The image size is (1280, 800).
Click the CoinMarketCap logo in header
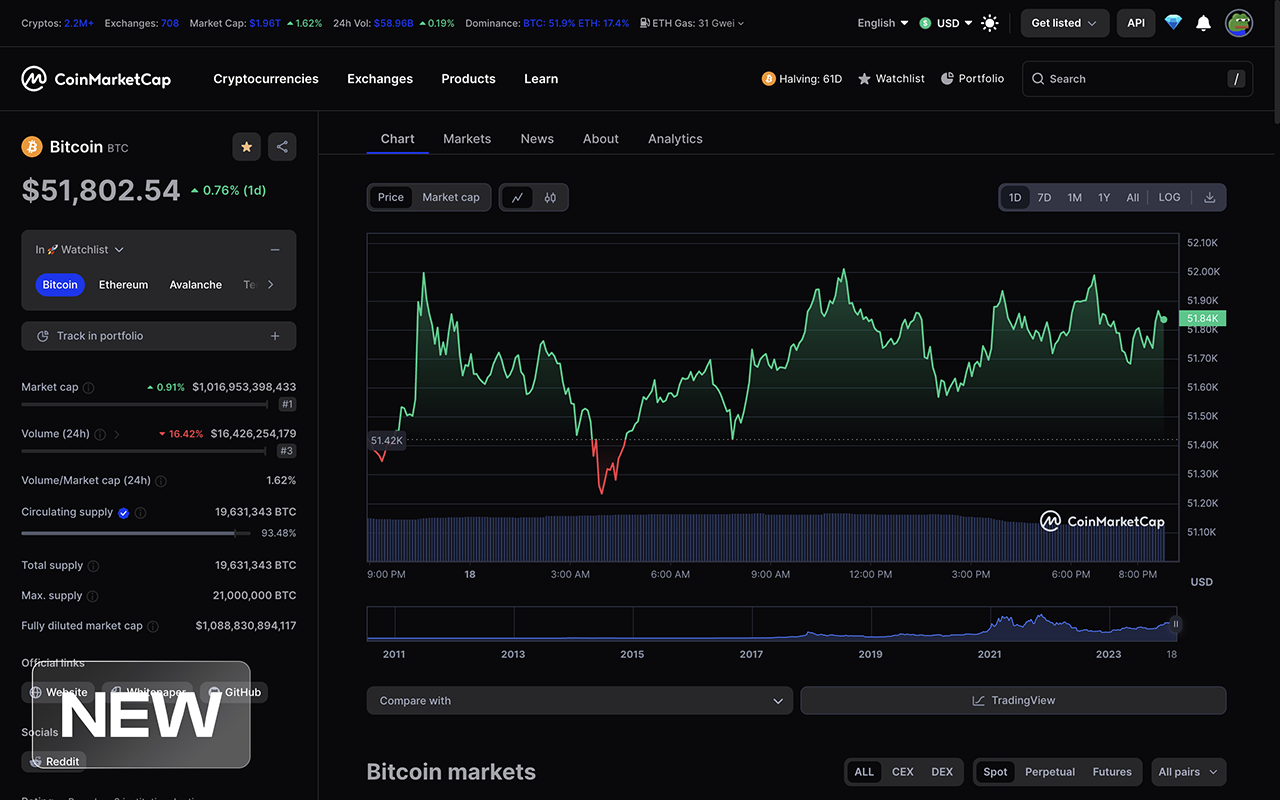(96, 79)
